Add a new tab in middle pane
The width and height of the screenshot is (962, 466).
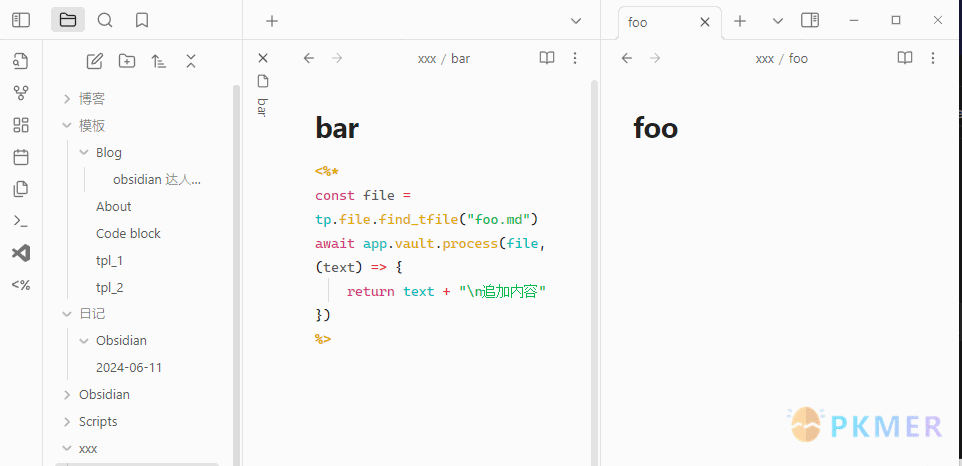[x=272, y=21]
